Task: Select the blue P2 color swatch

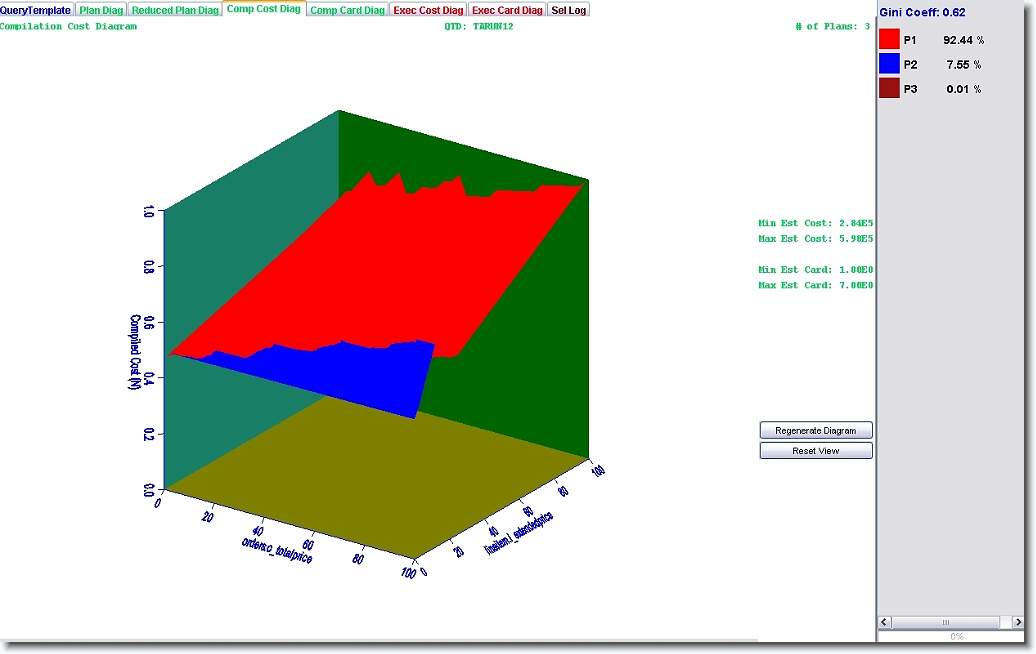Action: click(x=889, y=64)
